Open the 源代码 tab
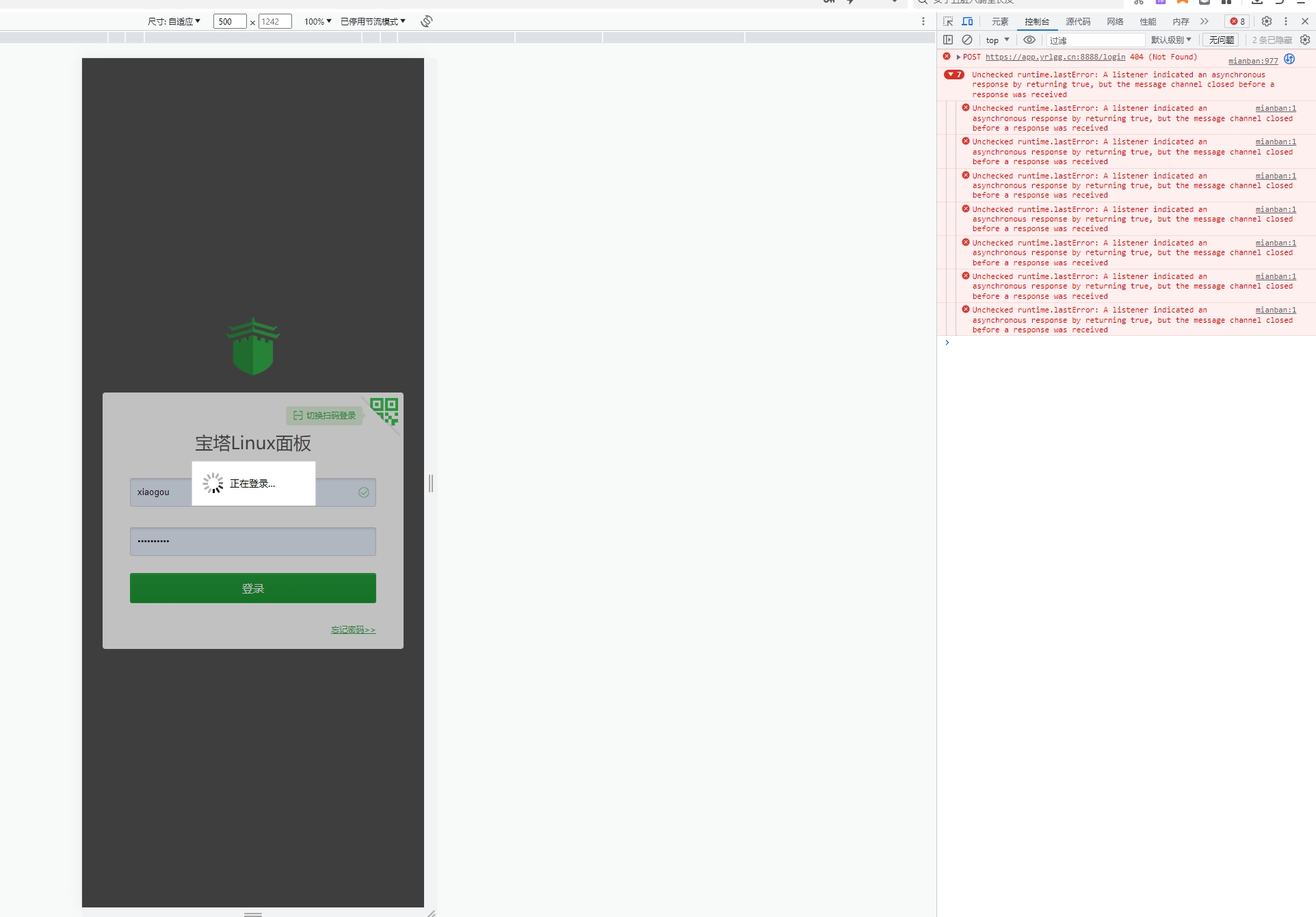The image size is (1316, 917). [x=1078, y=21]
